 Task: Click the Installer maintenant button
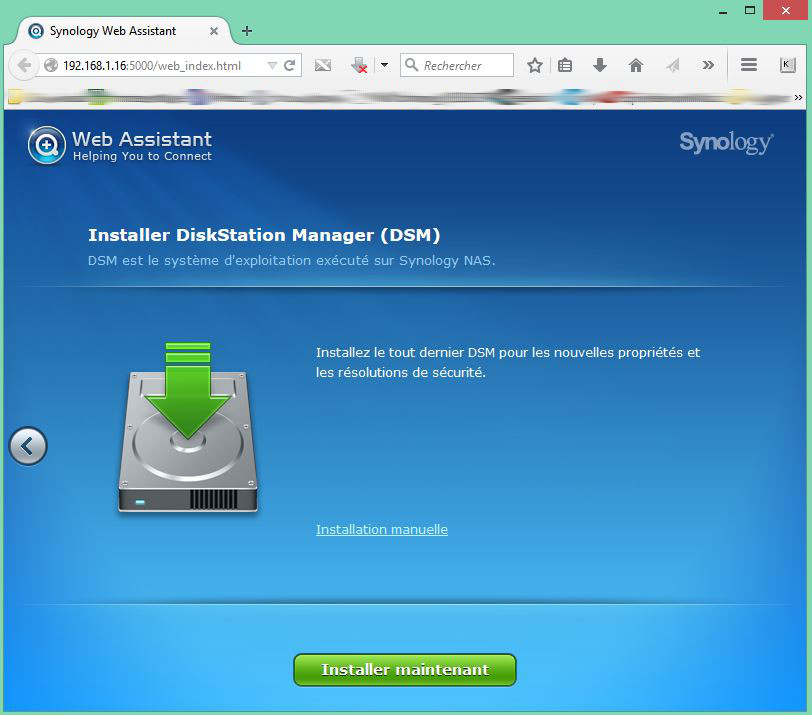point(405,669)
